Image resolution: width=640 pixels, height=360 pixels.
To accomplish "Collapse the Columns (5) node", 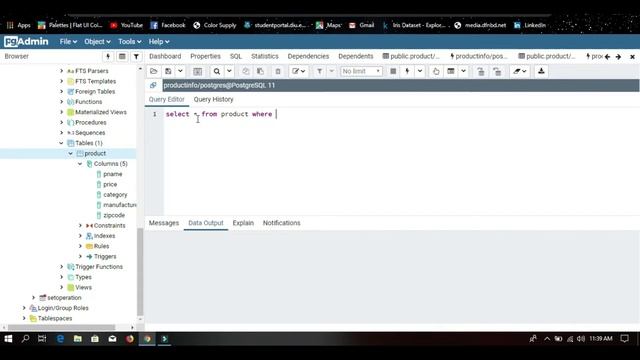I will point(80,164).
